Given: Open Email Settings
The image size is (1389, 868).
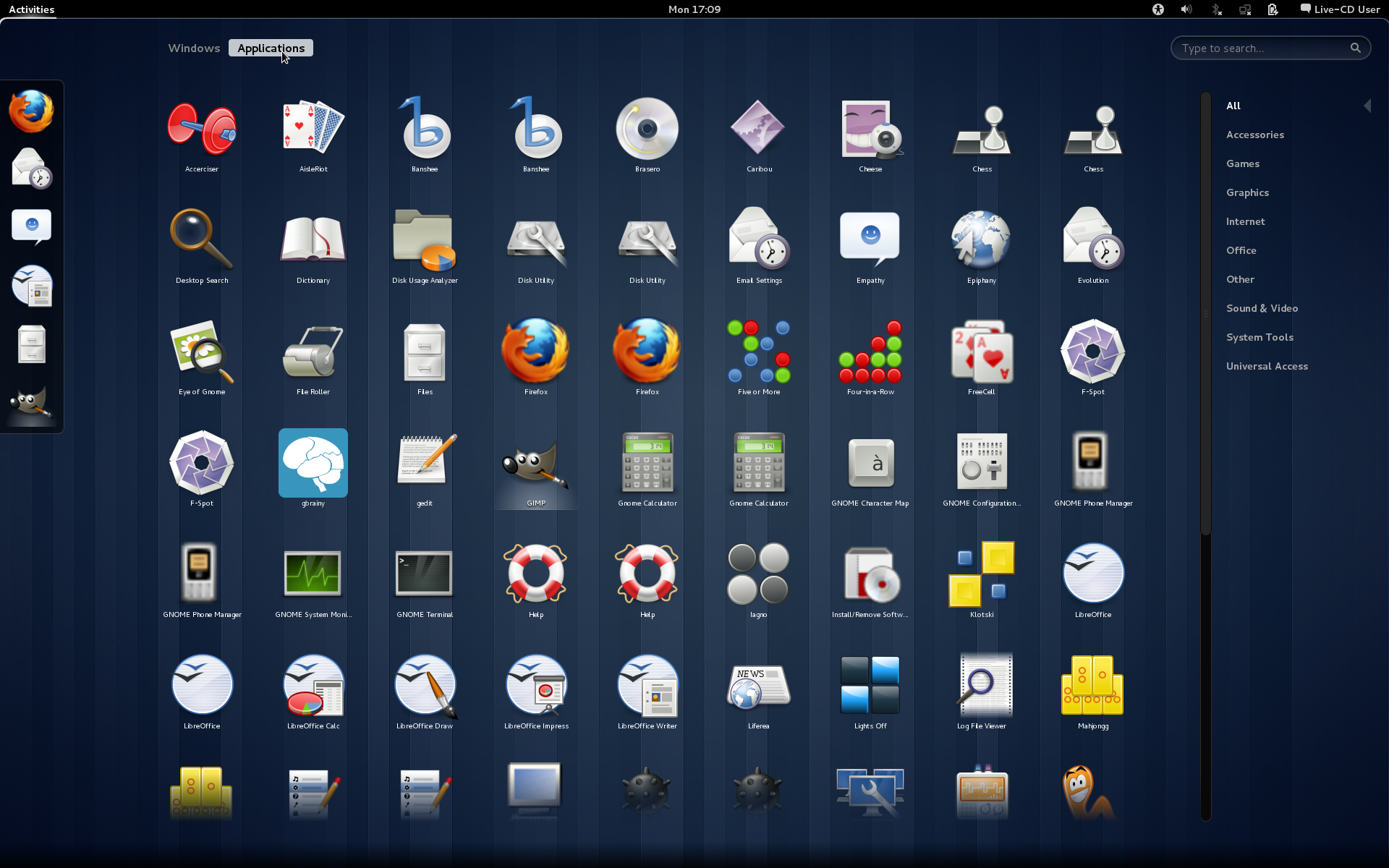Looking at the screenshot, I should [759, 247].
